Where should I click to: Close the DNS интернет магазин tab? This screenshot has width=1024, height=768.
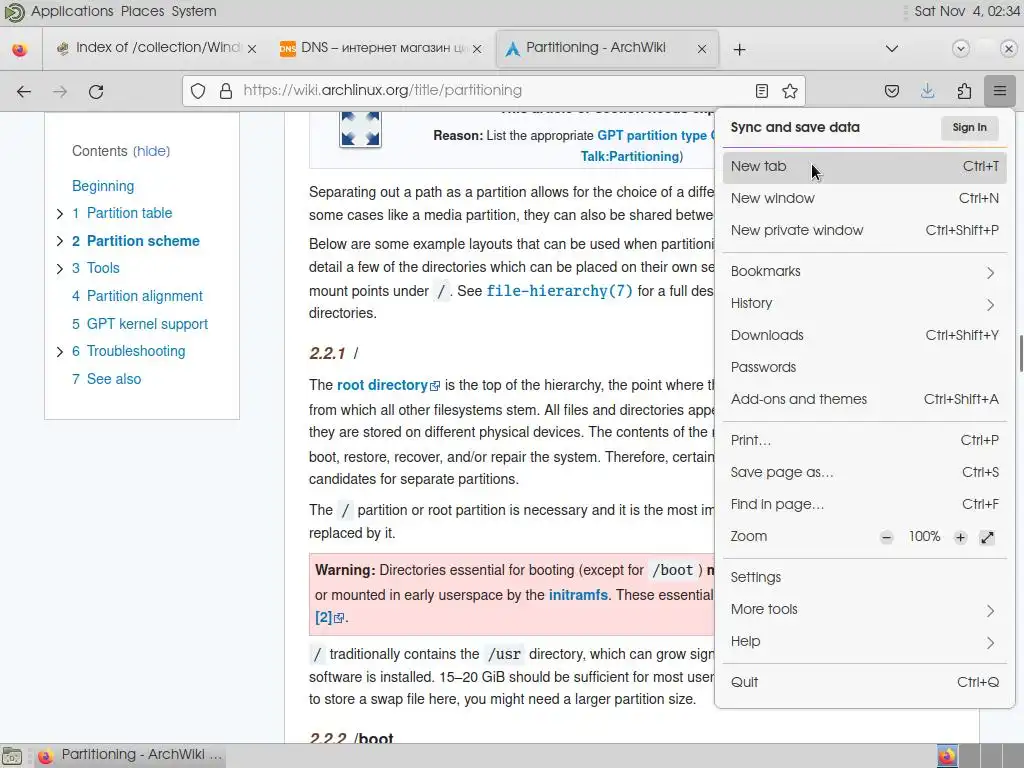(477, 49)
